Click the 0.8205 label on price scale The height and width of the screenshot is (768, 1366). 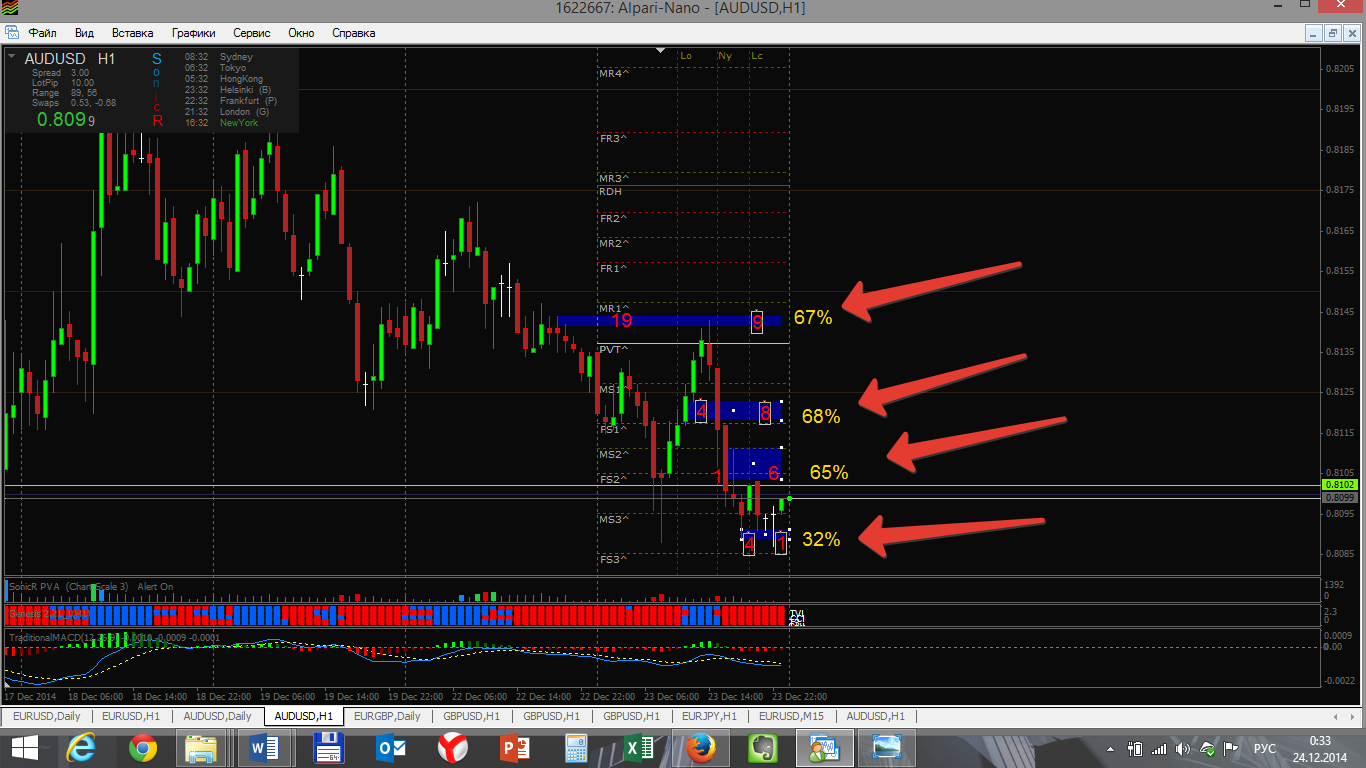tap(1339, 68)
